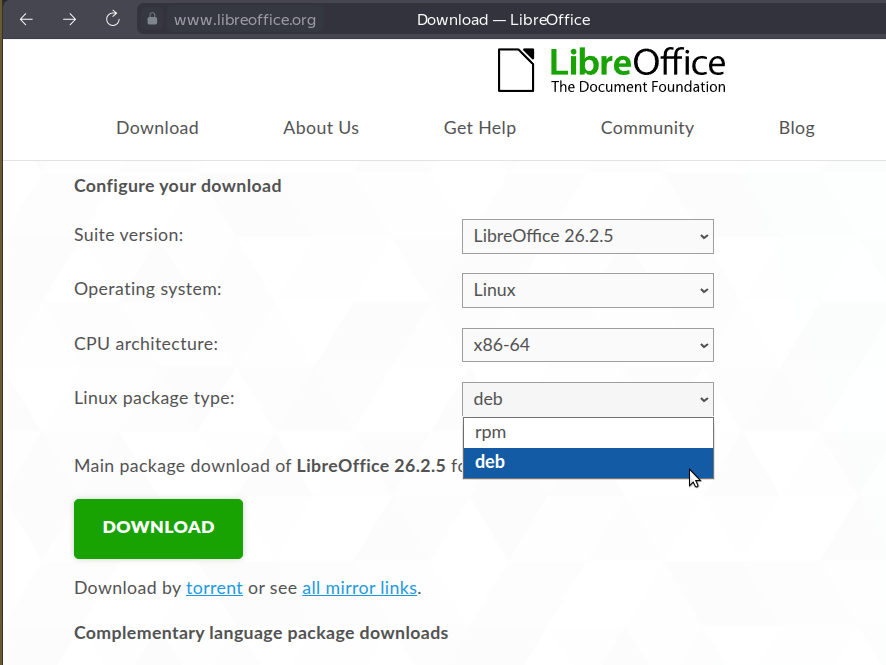The width and height of the screenshot is (886, 665).
Task: Click the www.libreoffice.org address field
Action: [245, 20]
